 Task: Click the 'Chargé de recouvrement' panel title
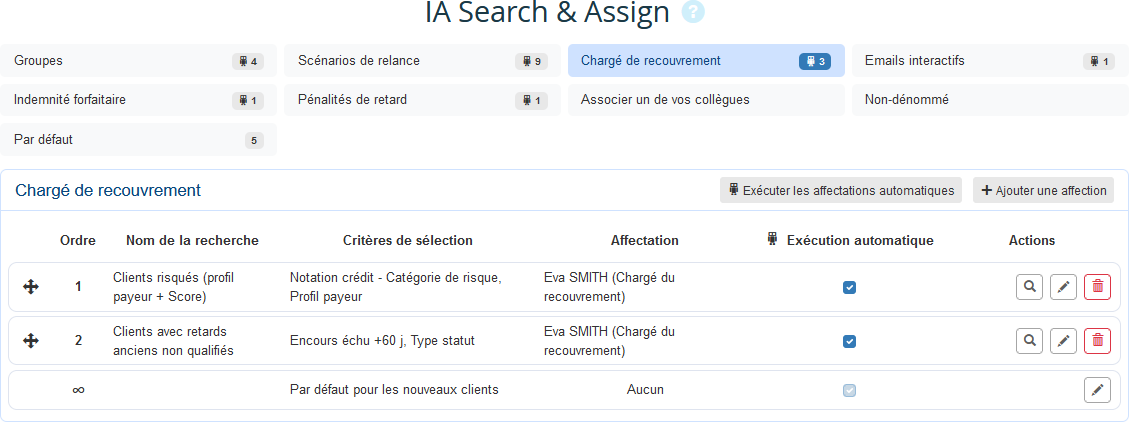point(108,191)
